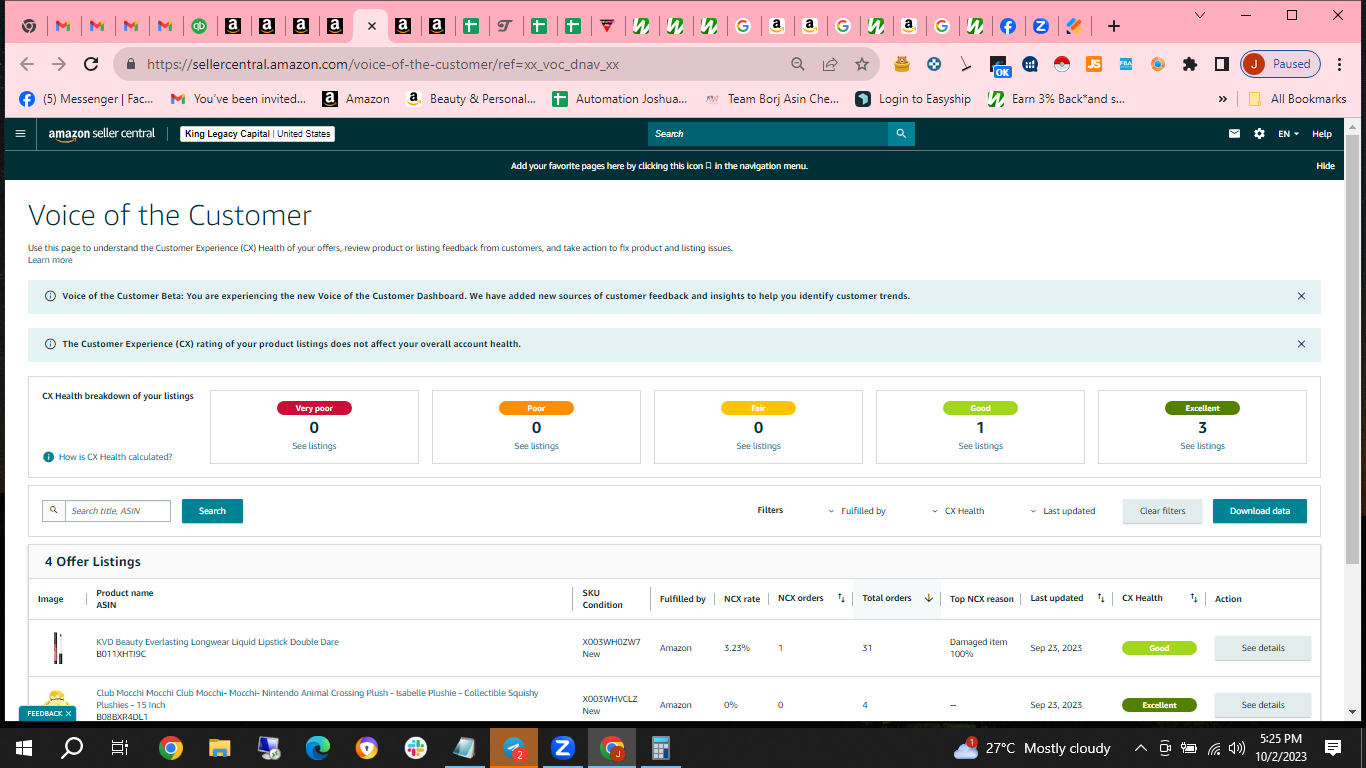Click the Help link in header

1322,133
